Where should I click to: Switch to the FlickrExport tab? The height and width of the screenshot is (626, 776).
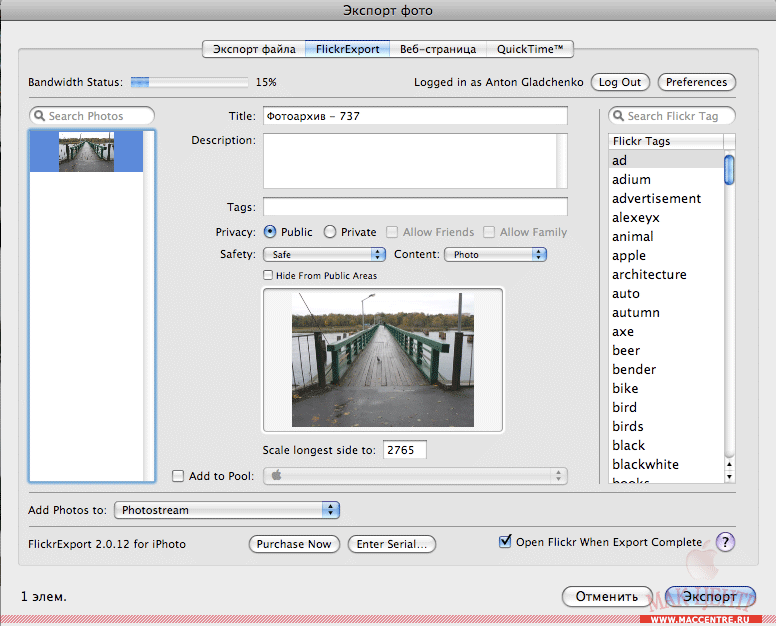tap(347, 49)
